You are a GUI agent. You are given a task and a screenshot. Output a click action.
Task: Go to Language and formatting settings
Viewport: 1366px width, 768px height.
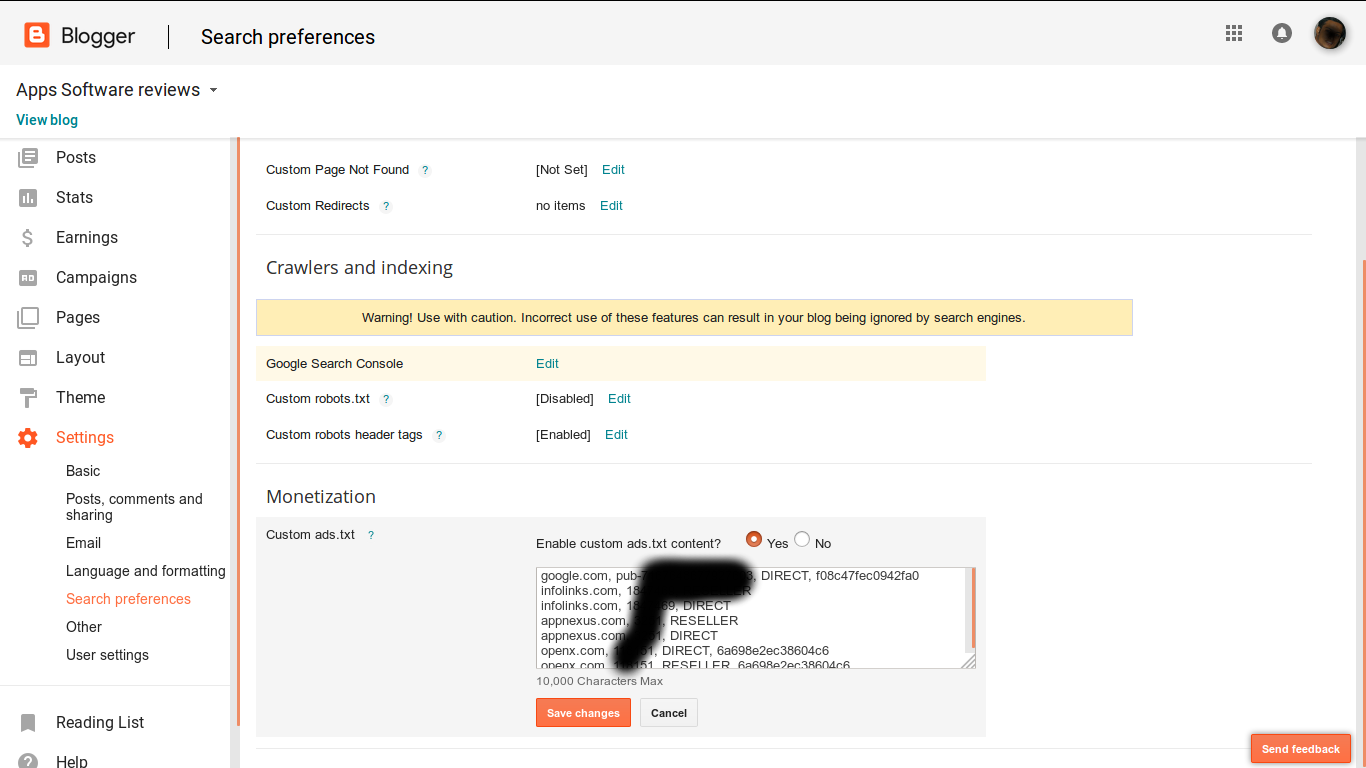146,571
